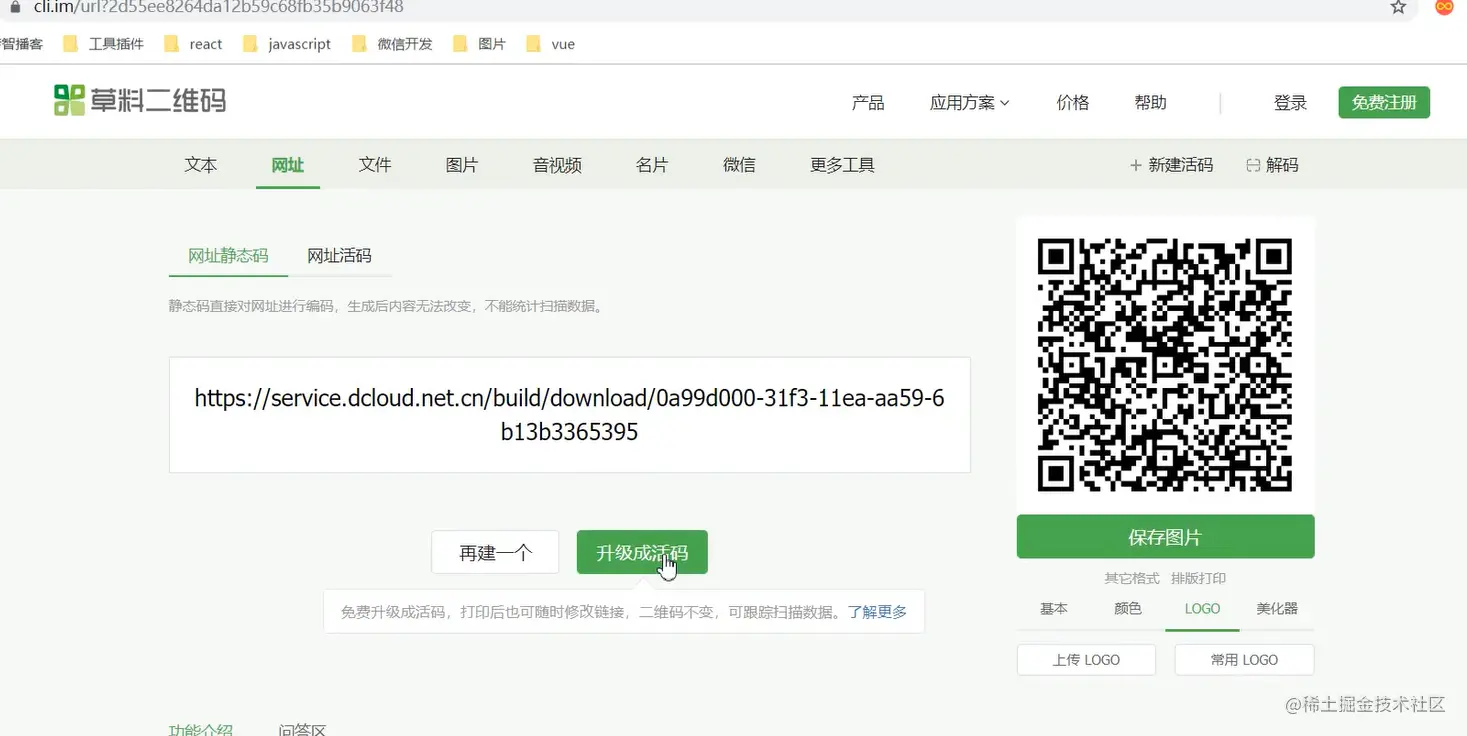Switch to 音视频 tab
This screenshot has height=736, width=1467.
coord(557,165)
